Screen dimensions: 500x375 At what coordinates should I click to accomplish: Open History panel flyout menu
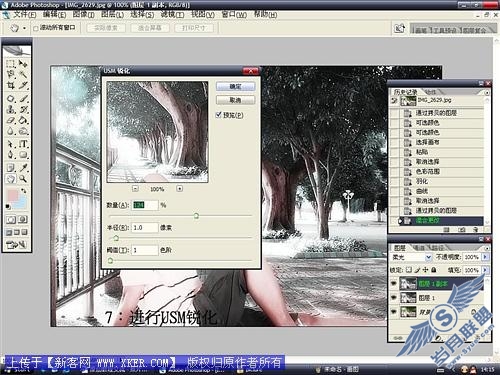[487, 92]
